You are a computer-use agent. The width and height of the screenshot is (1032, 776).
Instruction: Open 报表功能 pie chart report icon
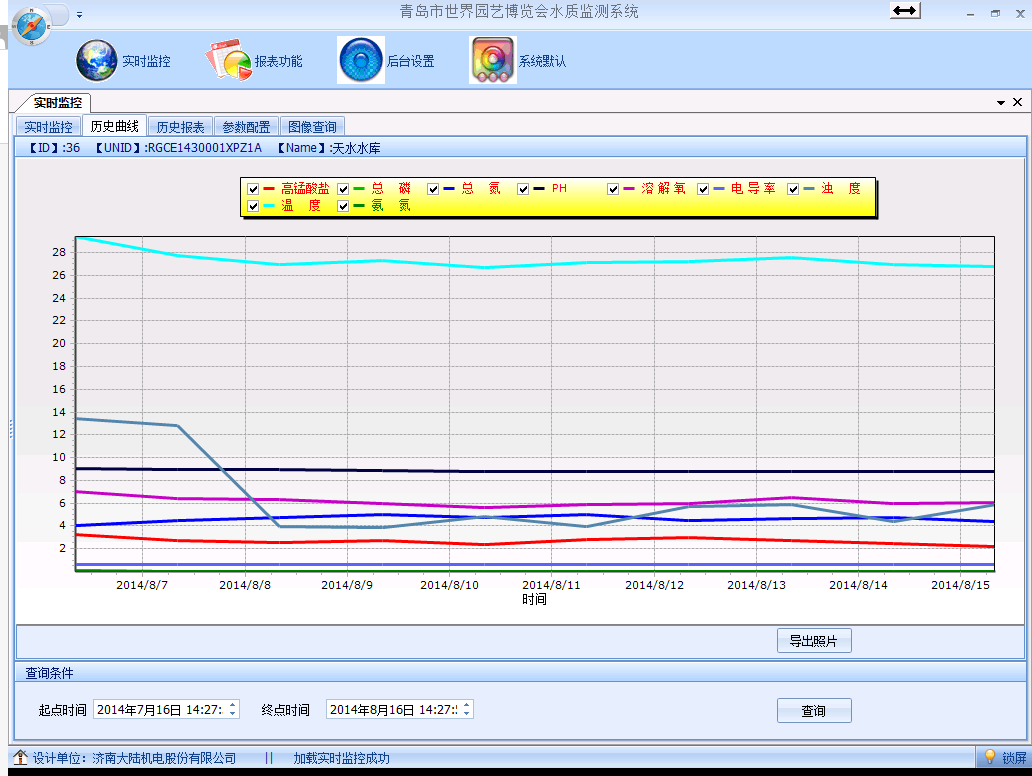[229, 61]
